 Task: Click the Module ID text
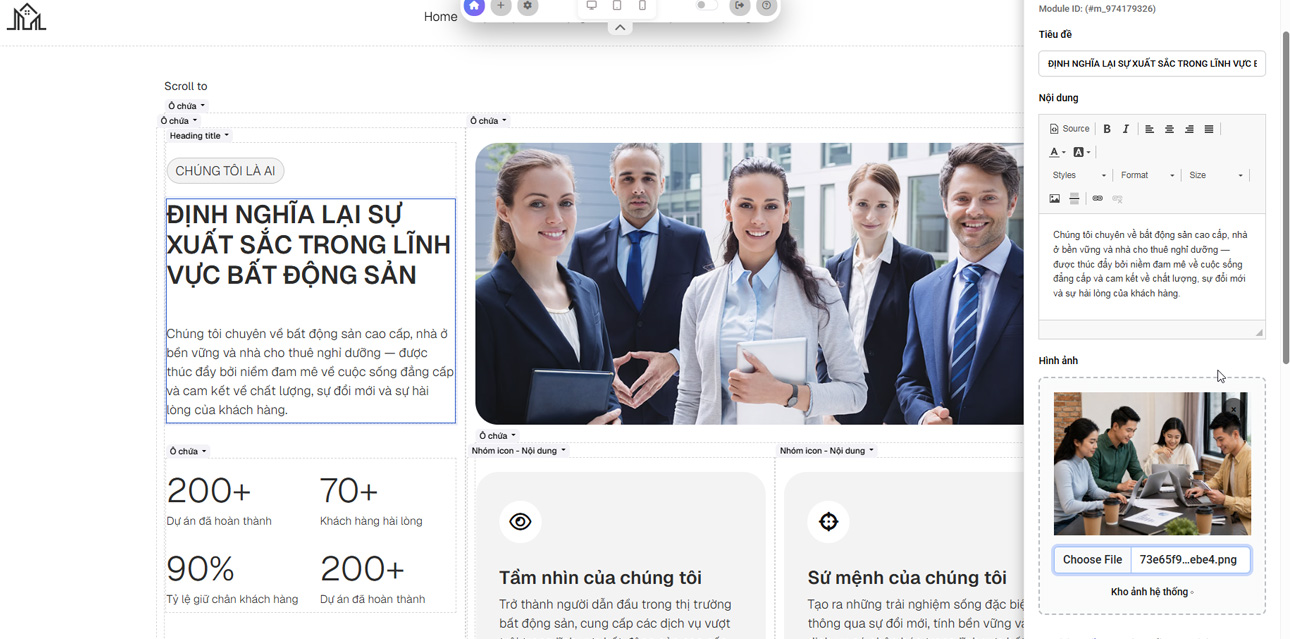[1097, 9]
